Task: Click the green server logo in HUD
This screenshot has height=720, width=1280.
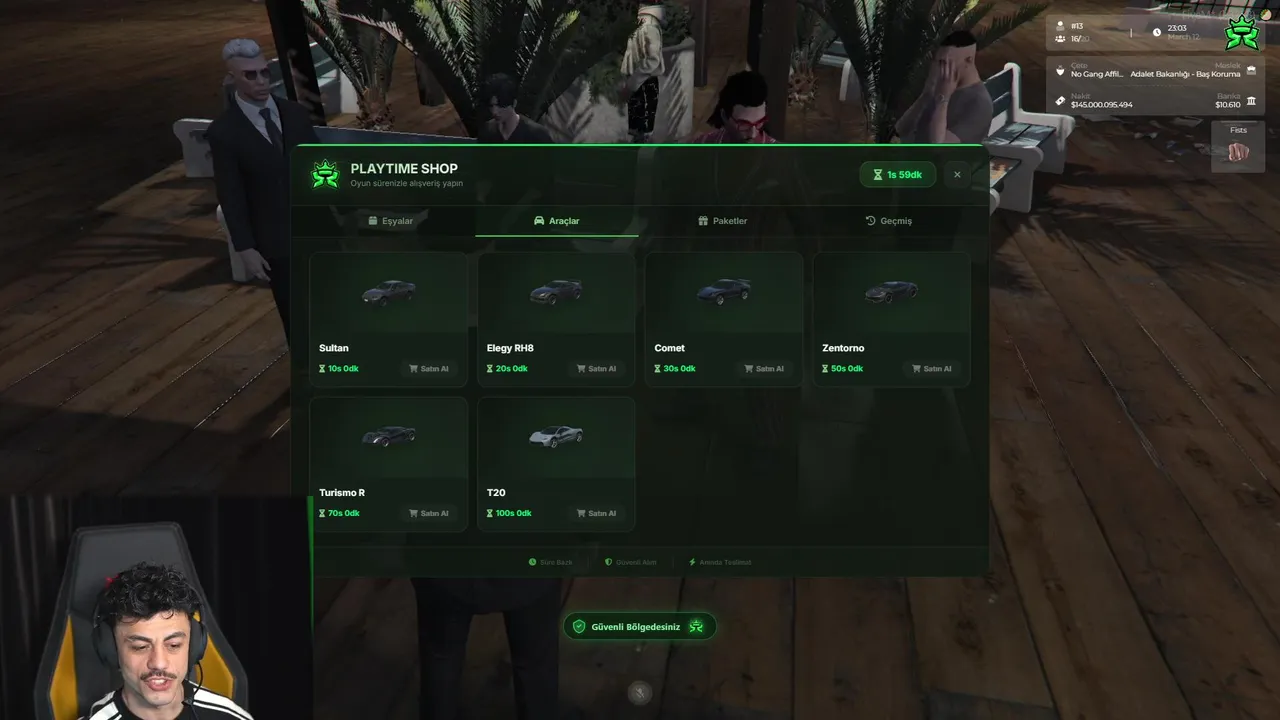Action: click(1240, 33)
